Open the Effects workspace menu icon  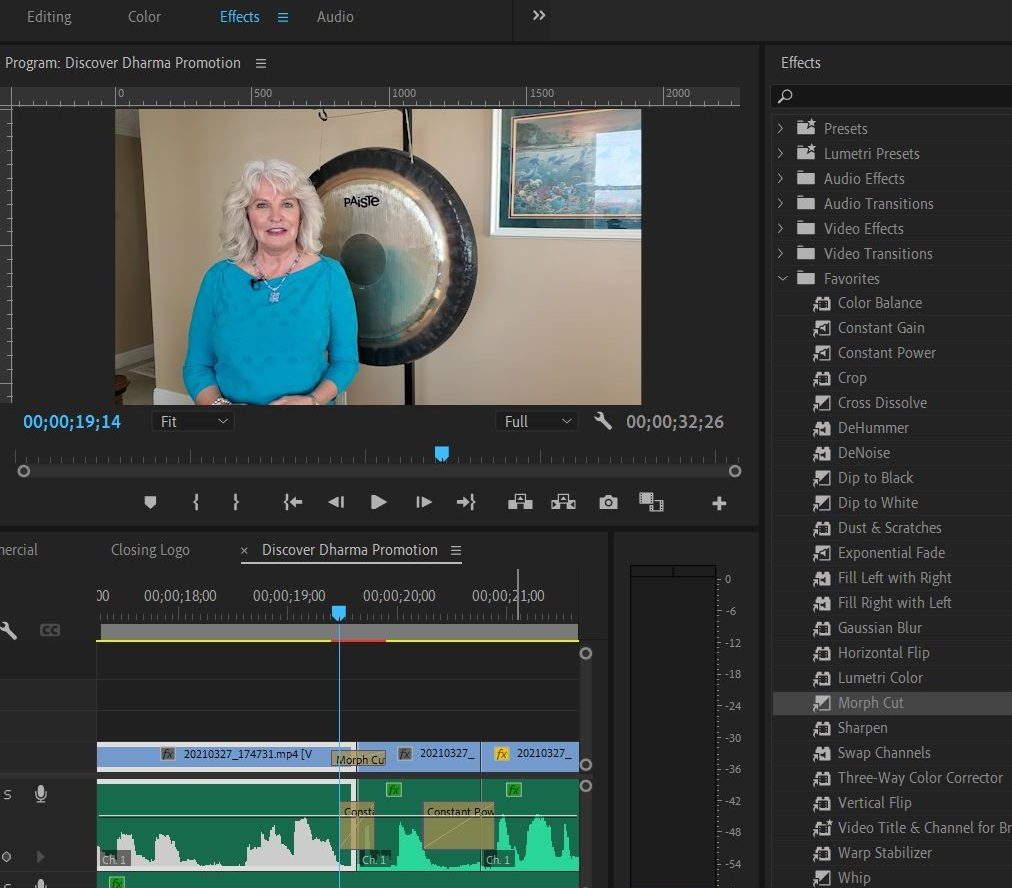tap(283, 17)
